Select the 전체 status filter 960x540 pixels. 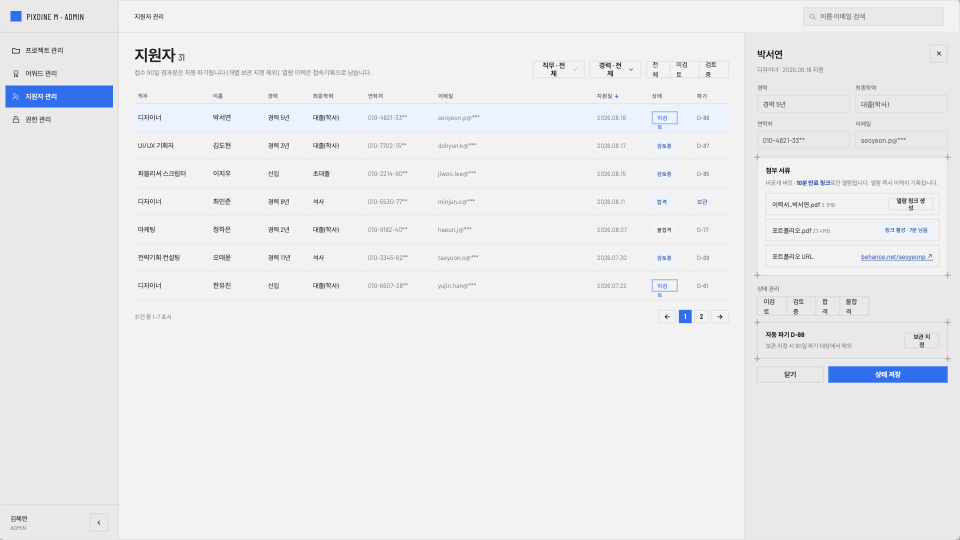pos(656,69)
